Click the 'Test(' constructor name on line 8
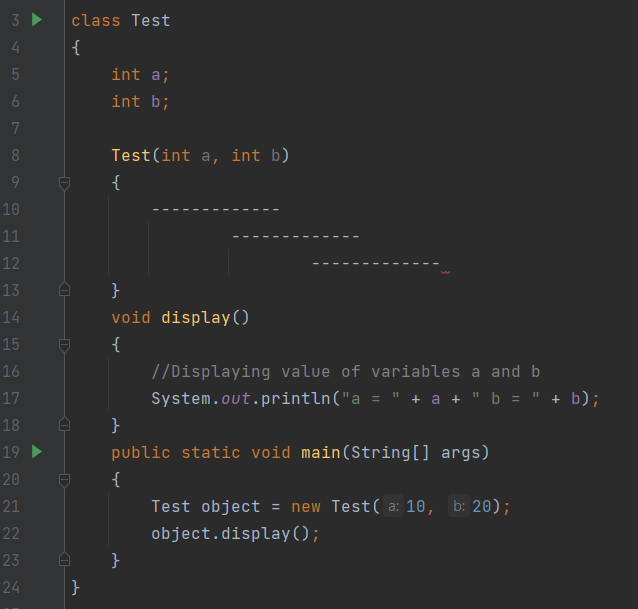This screenshot has height=609, width=638. point(131,155)
